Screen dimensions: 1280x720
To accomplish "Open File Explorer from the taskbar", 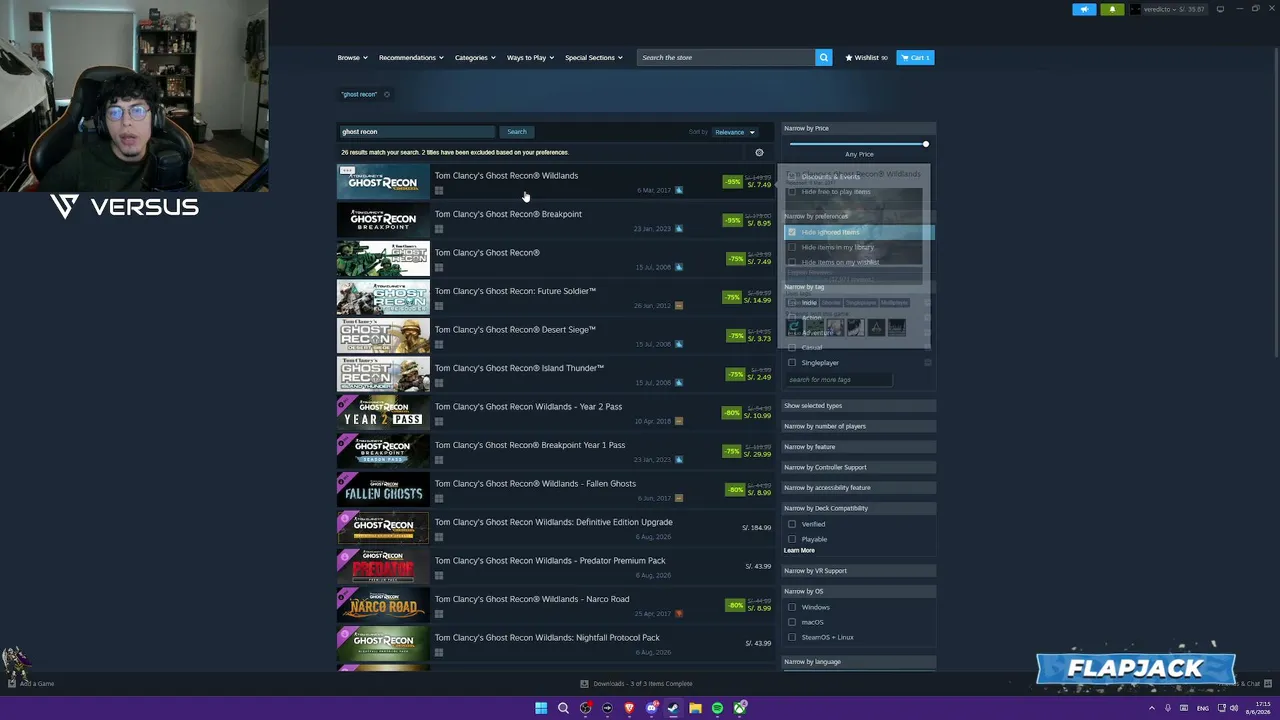I will pos(695,708).
